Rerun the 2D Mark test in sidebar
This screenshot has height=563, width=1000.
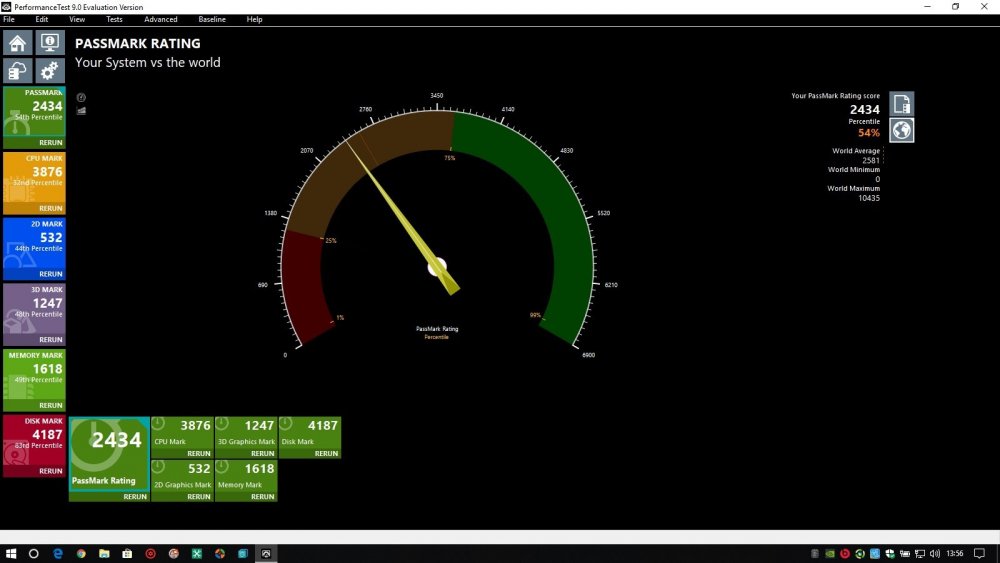(x=50, y=274)
